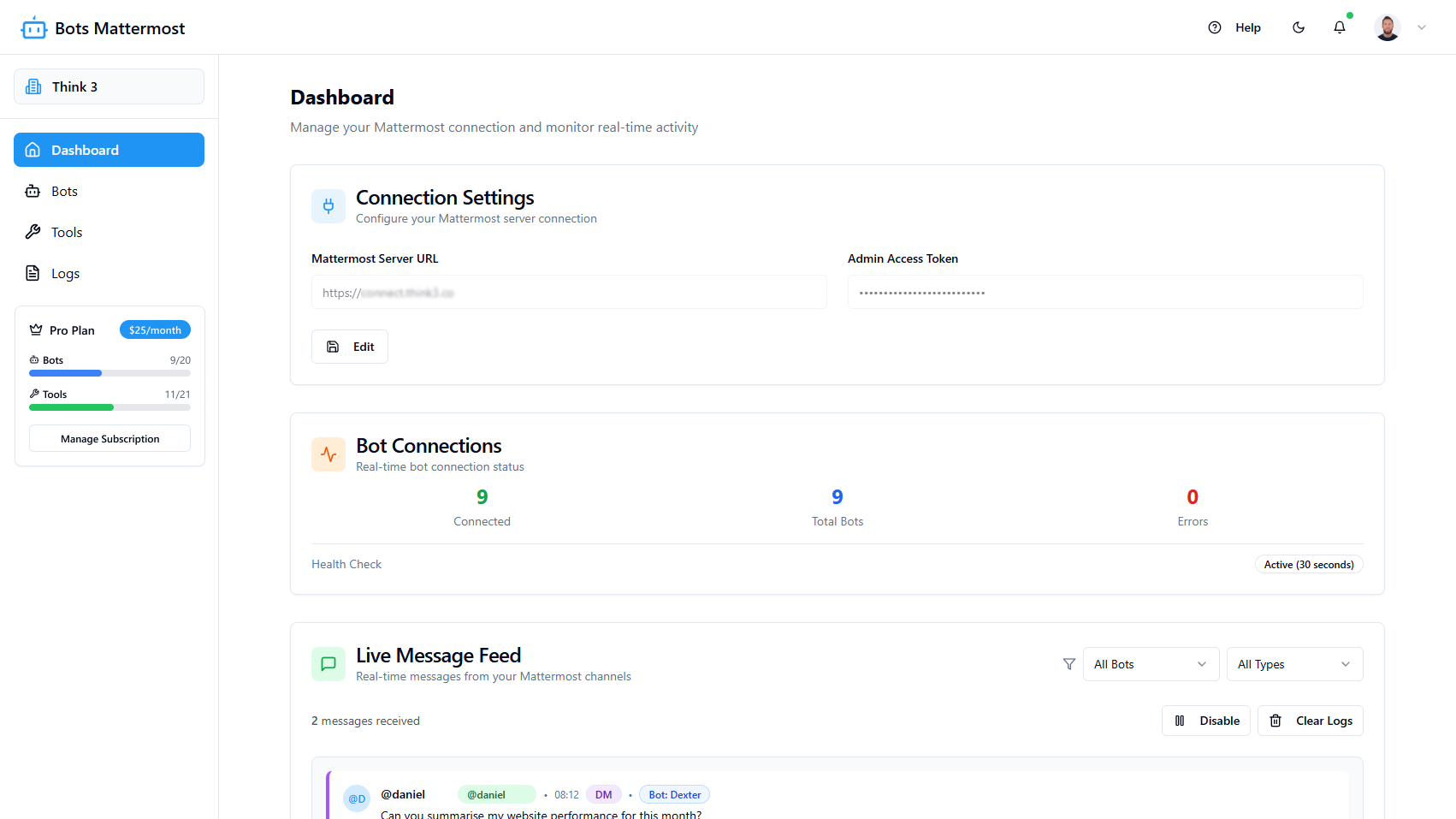Open Think 3 workspace selector
This screenshot has width=1456, height=819.
click(x=109, y=86)
